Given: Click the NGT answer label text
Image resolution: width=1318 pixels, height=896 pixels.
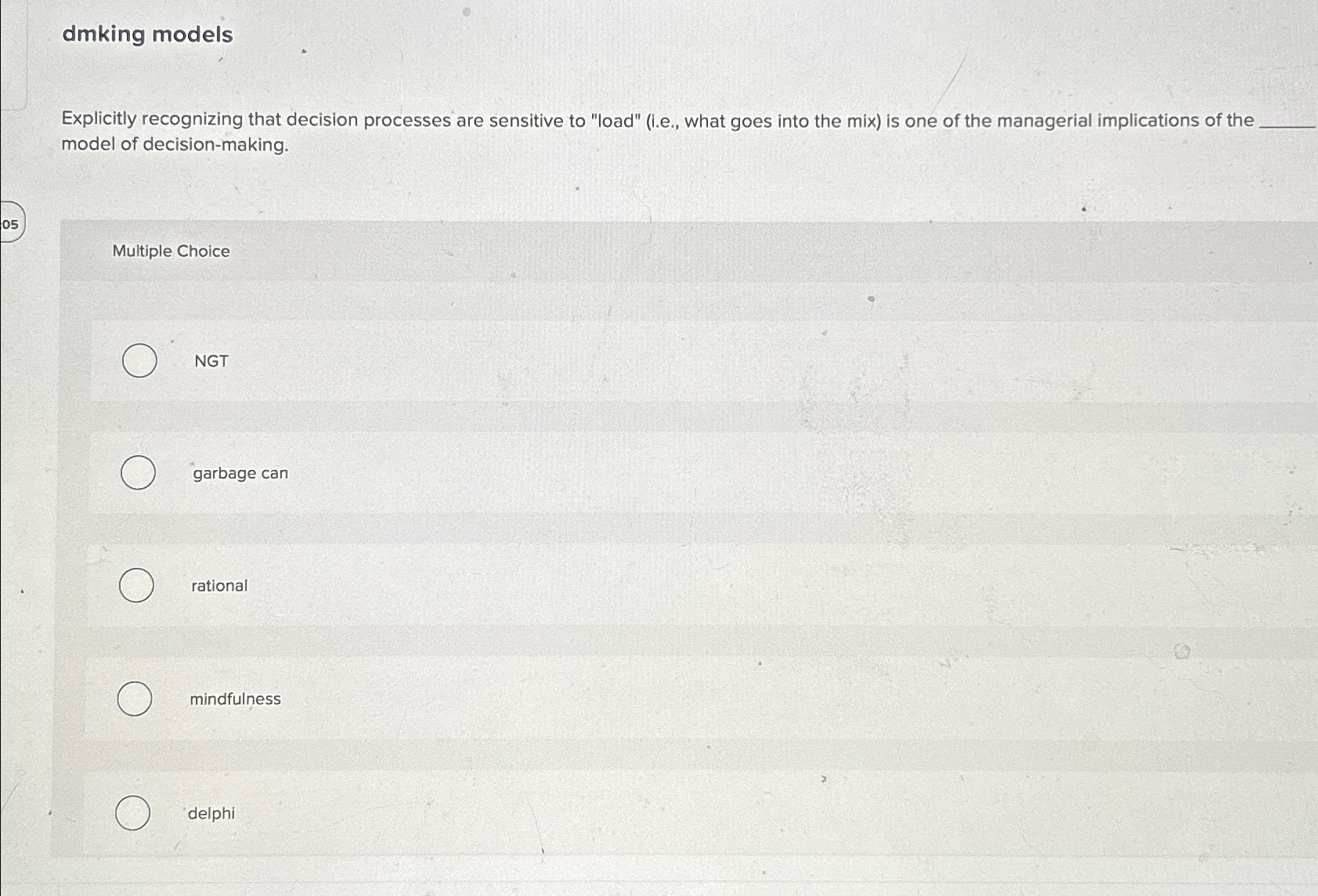Looking at the screenshot, I should pos(209,361).
